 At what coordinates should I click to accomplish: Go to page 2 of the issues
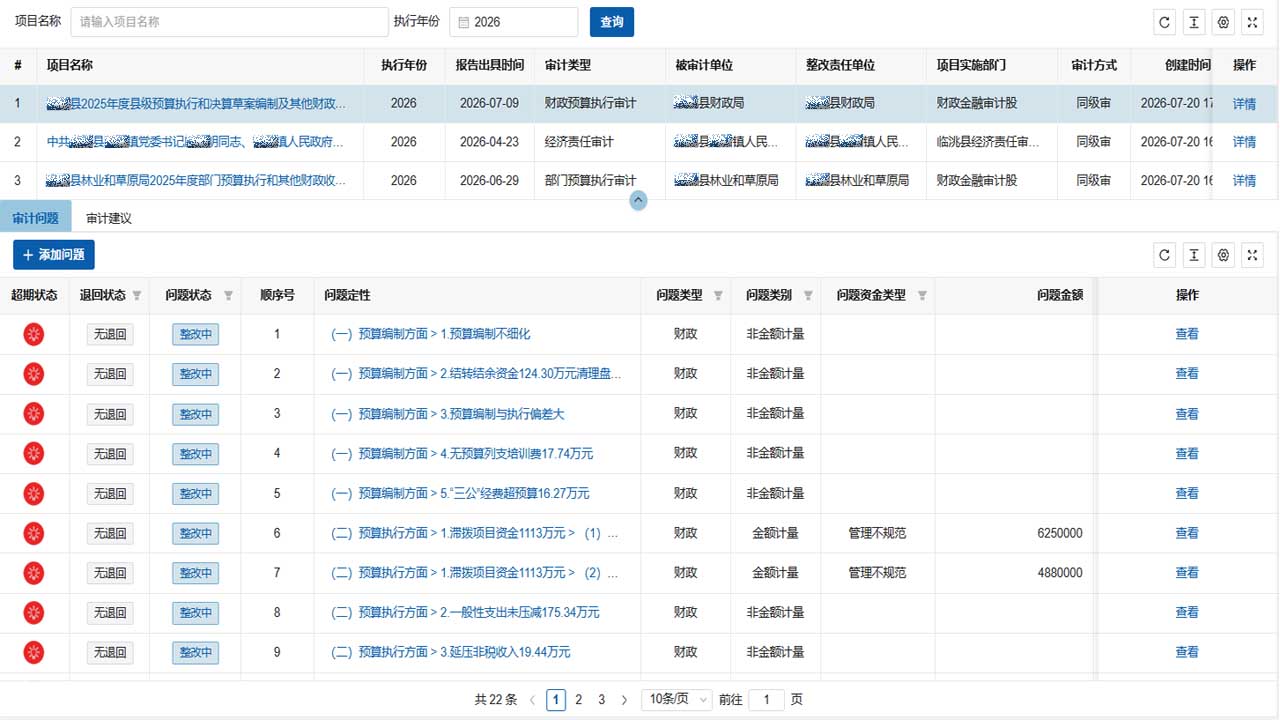tap(578, 700)
